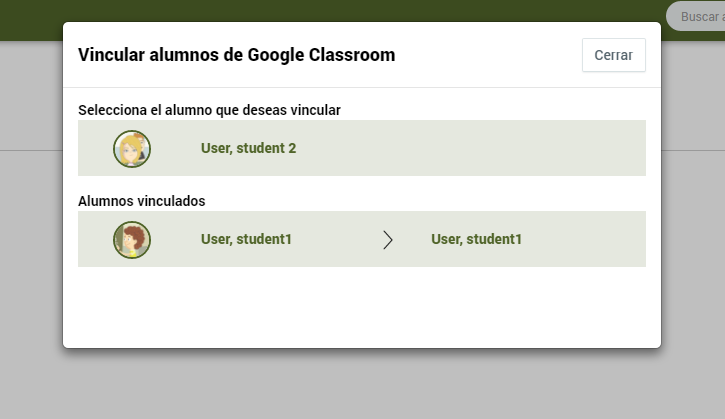The image size is (725, 419).
Task: Click gray backdrop left of the dialog
Action: (31, 231)
